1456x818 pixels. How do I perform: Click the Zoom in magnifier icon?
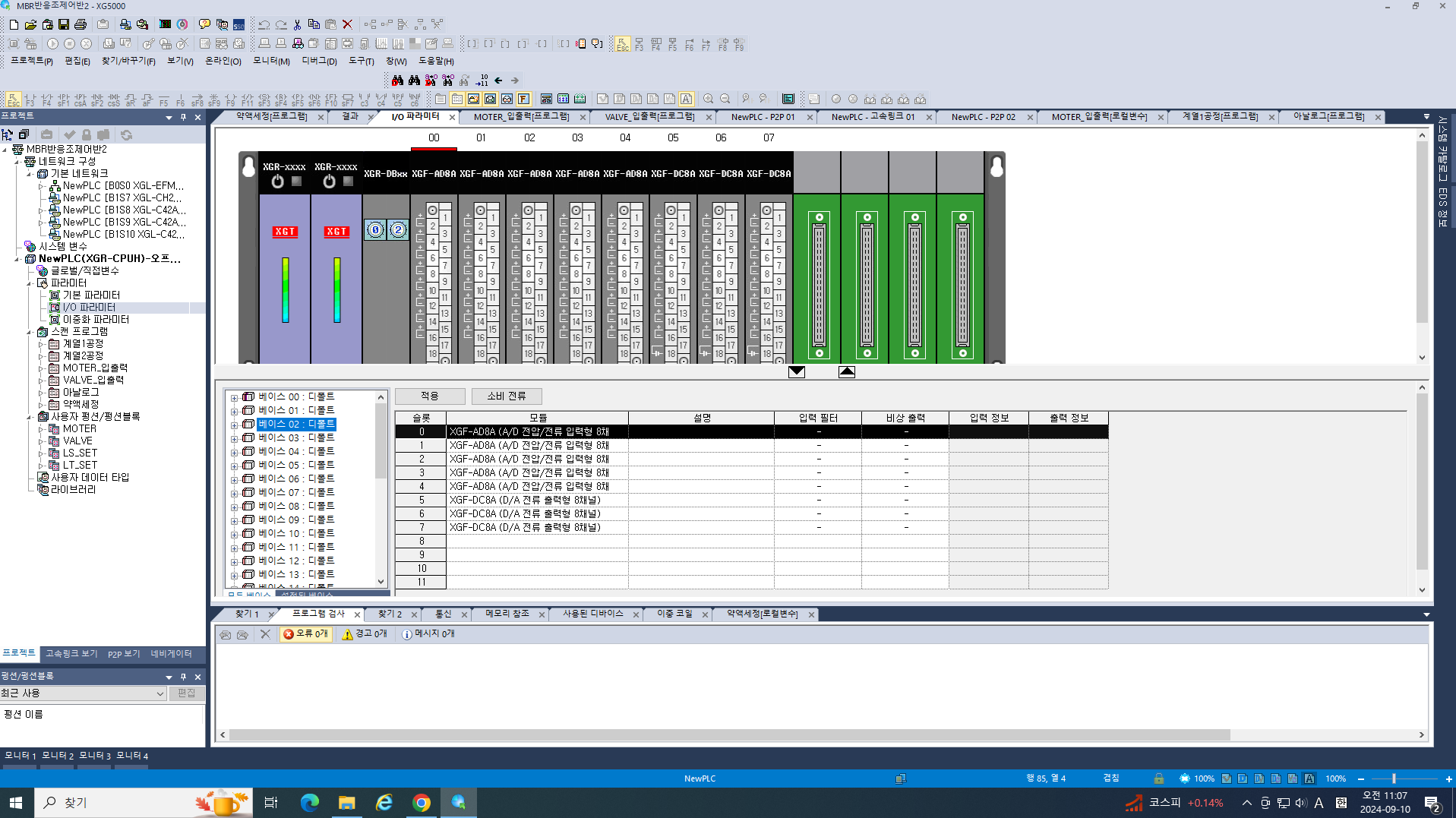(x=708, y=99)
